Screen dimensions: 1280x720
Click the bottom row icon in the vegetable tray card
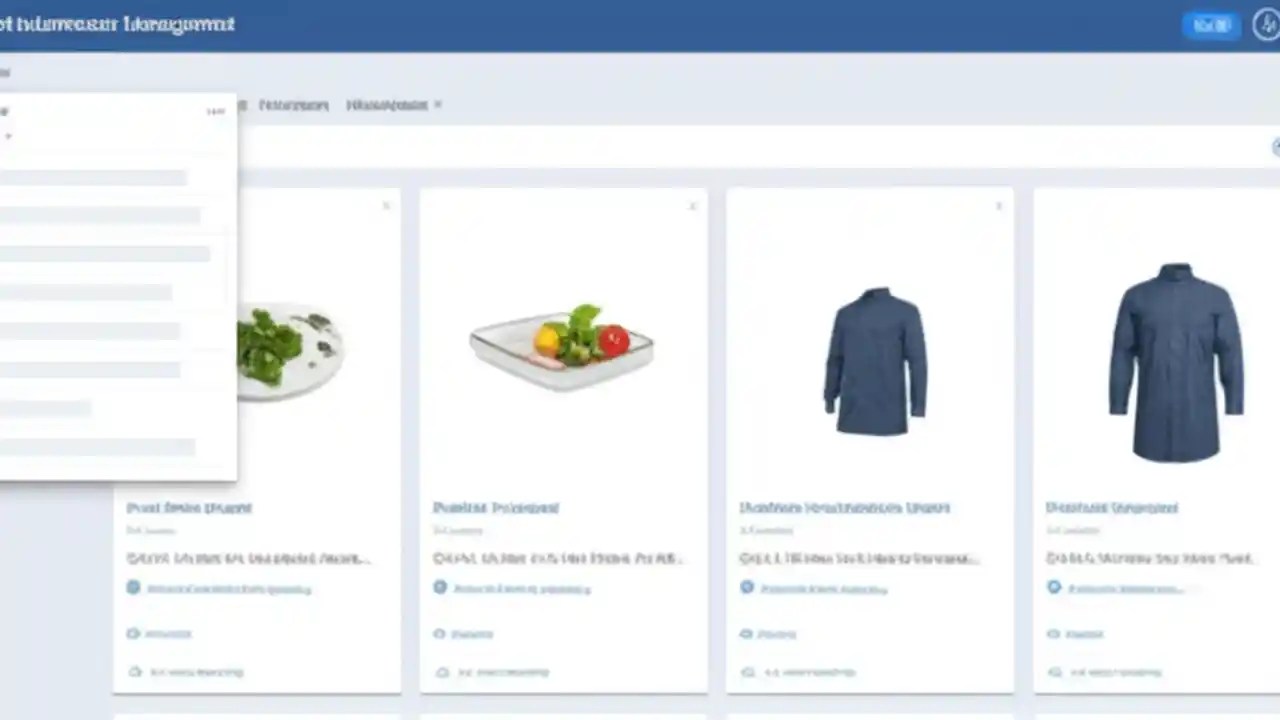(x=440, y=672)
